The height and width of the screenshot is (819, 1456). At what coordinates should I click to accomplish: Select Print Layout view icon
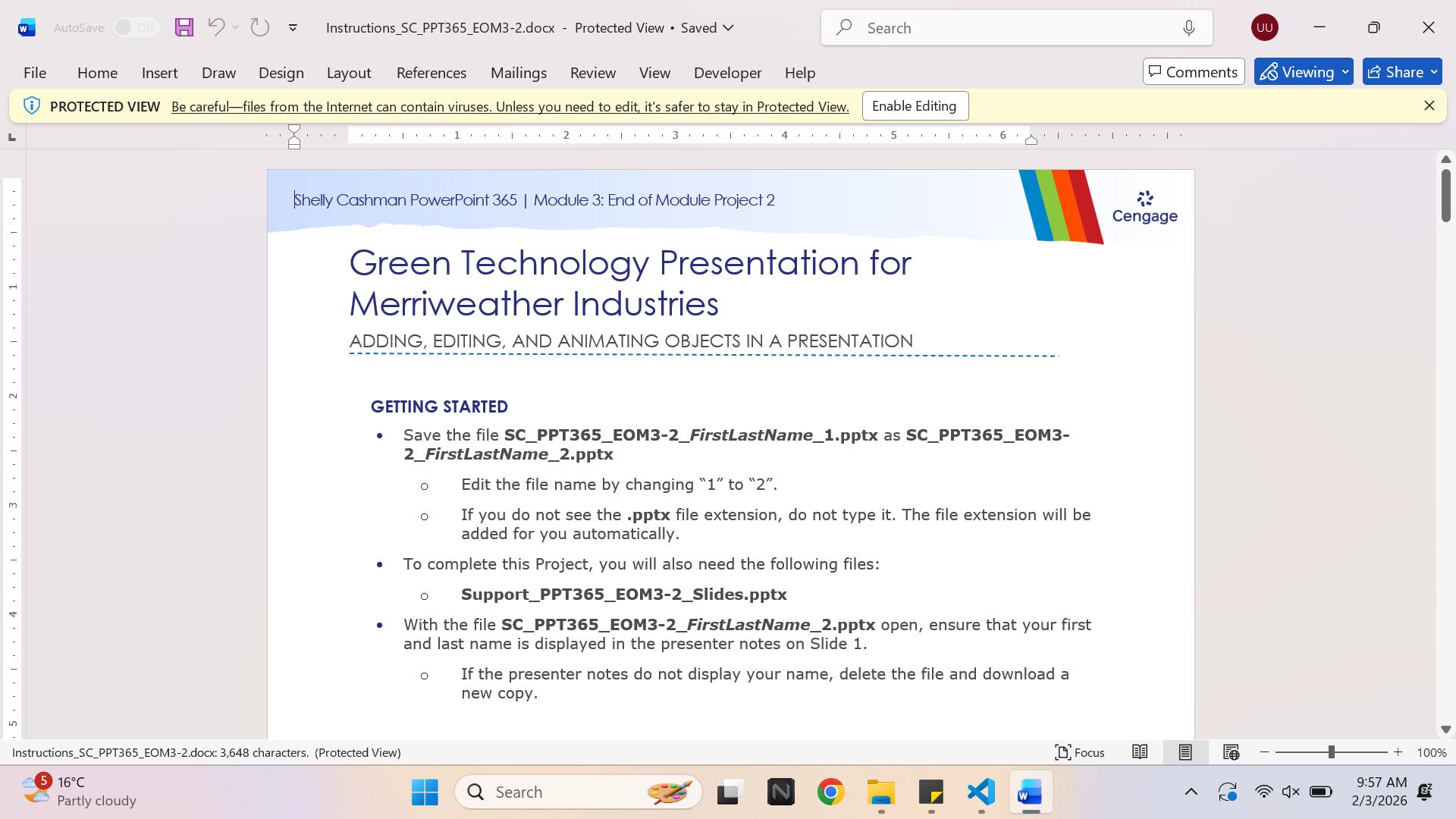1185,752
